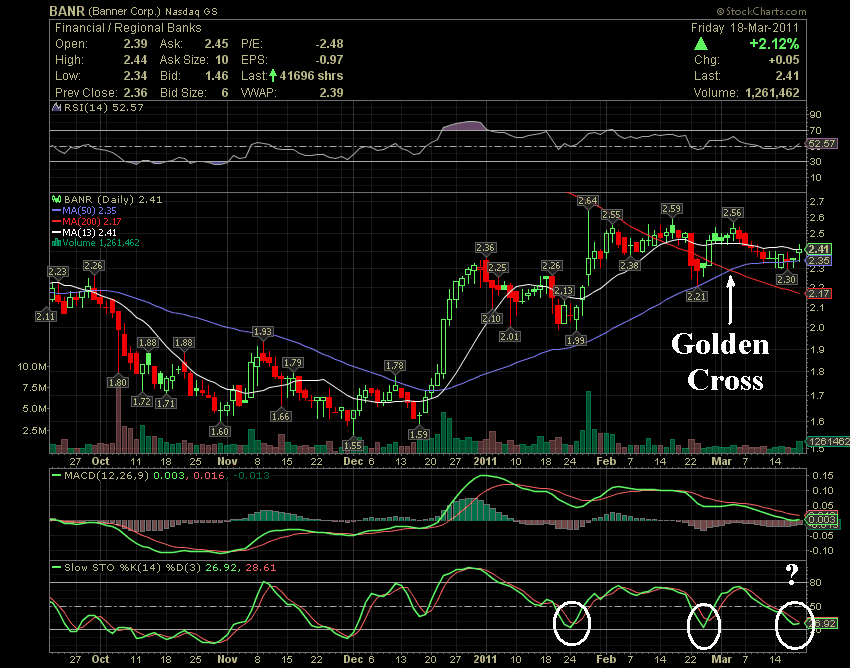
Task: Click the Prev Close value 2.36
Action: 135,93
